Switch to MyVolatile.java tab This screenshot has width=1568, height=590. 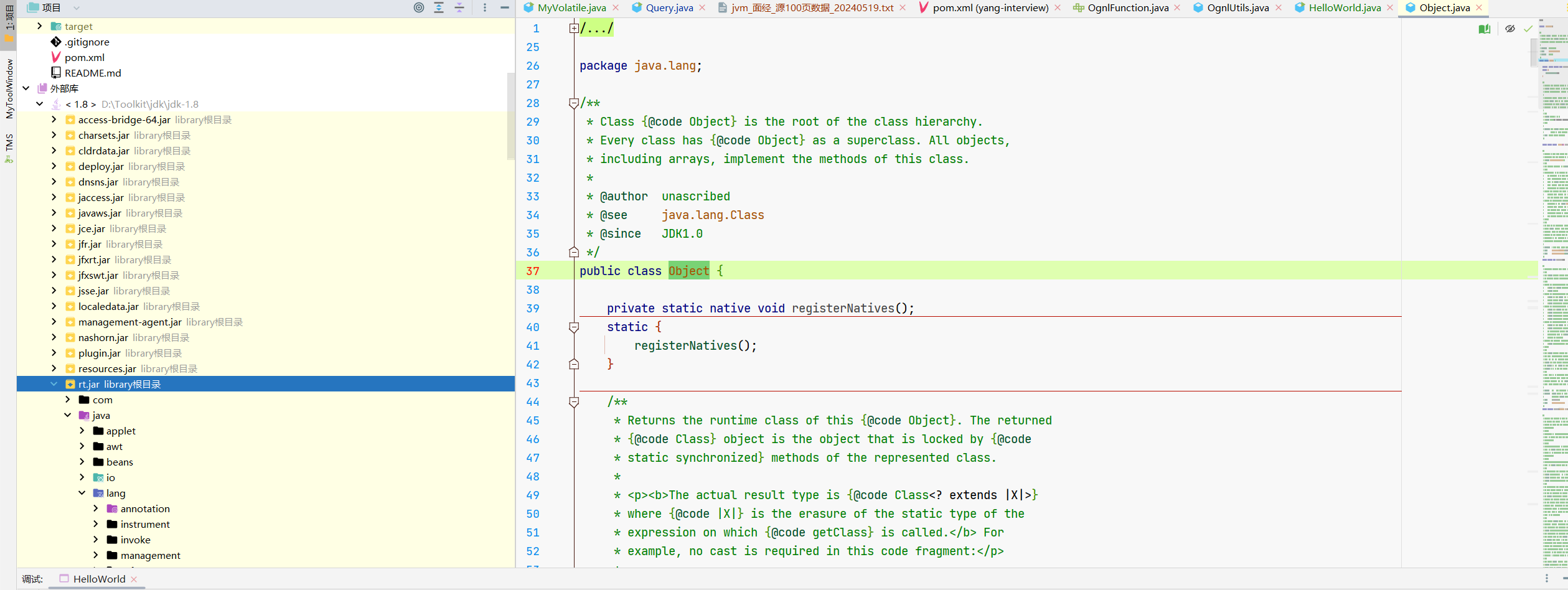571,7
